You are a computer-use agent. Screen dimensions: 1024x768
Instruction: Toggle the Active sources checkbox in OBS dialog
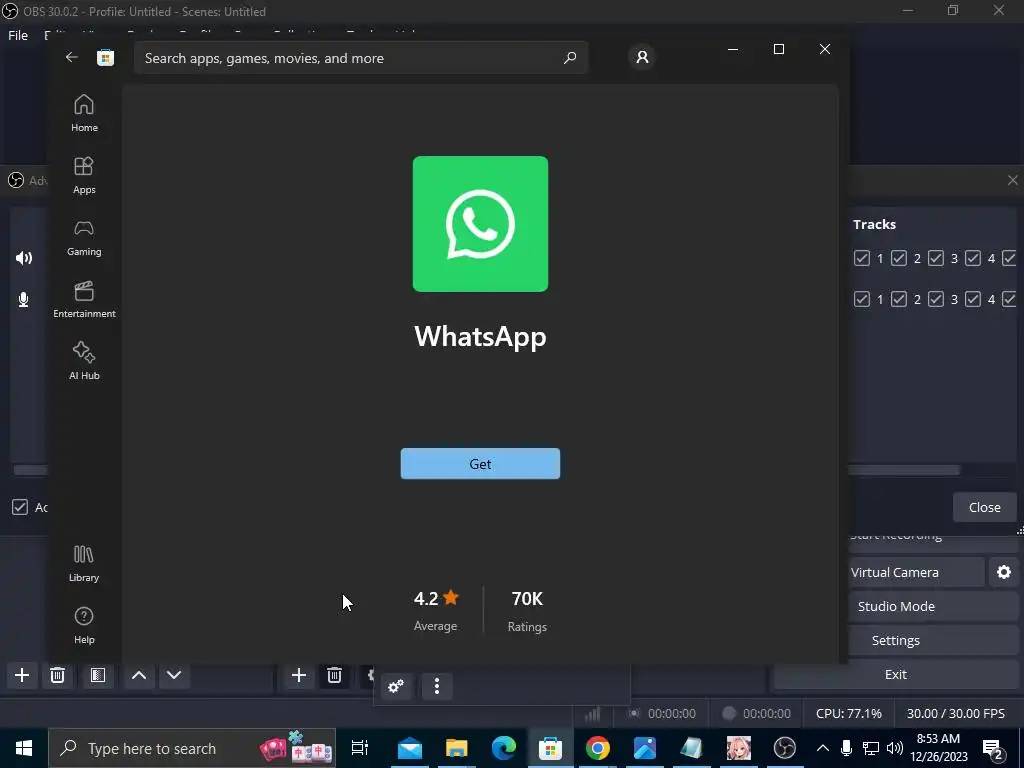tap(20, 507)
